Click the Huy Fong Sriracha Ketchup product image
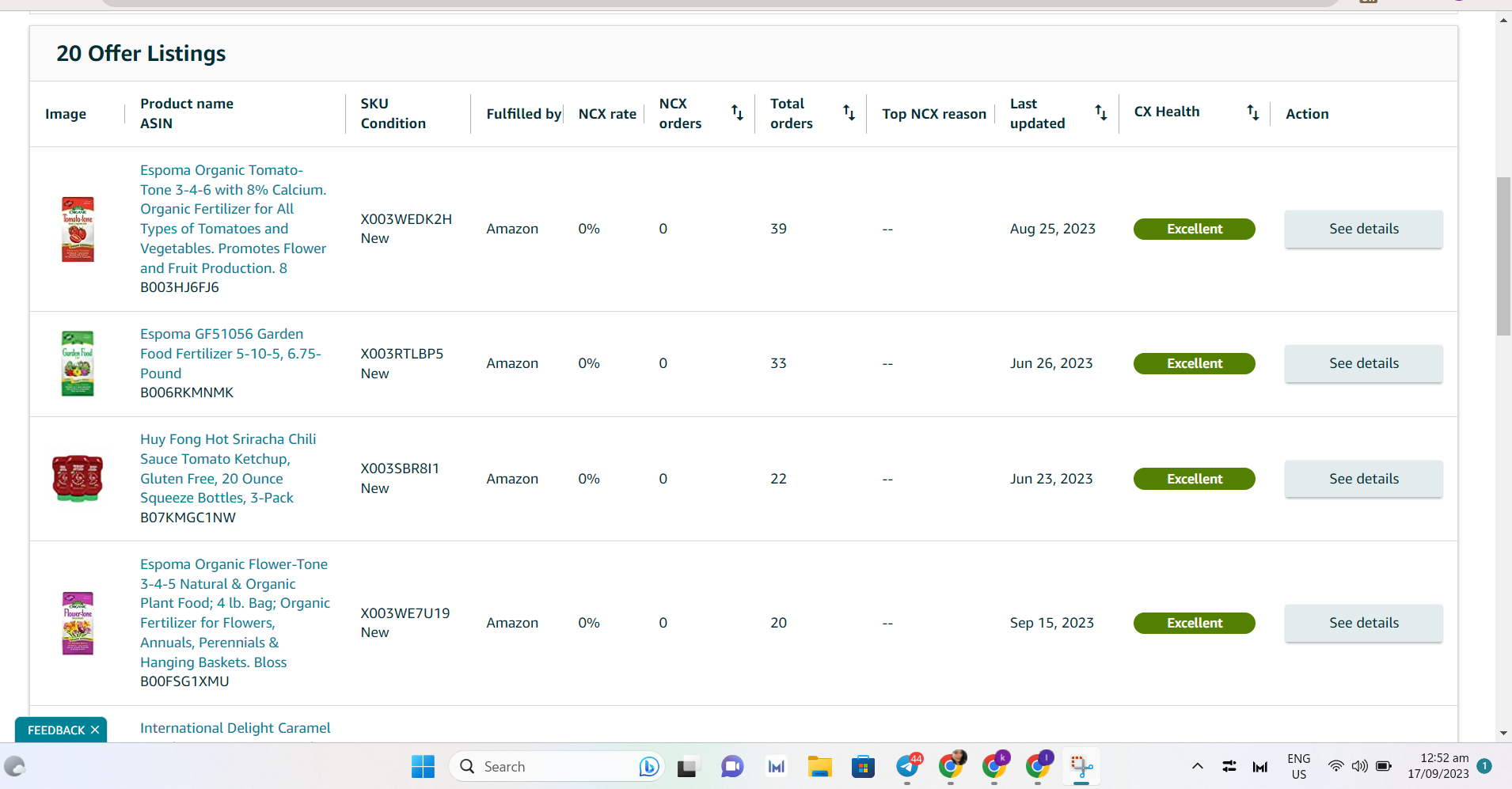This screenshot has width=1512, height=789. click(78, 479)
